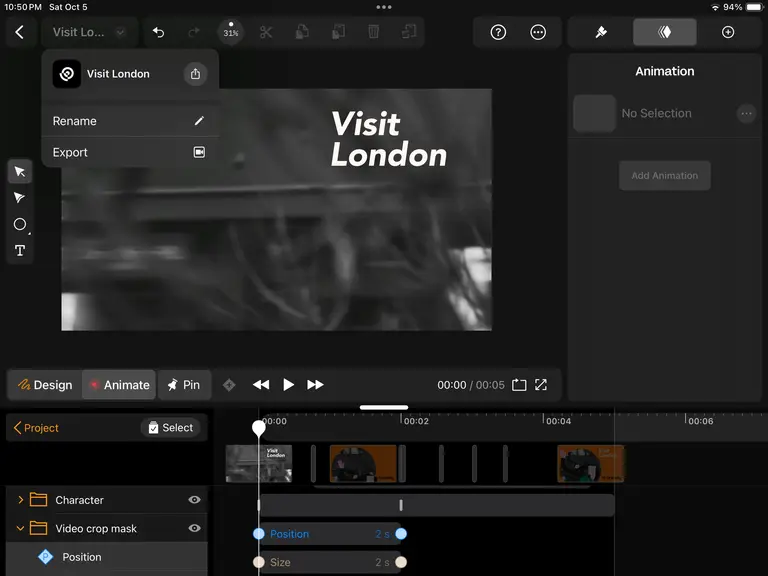
Task: Click the copy icon in the top toolbar
Action: click(x=302, y=32)
